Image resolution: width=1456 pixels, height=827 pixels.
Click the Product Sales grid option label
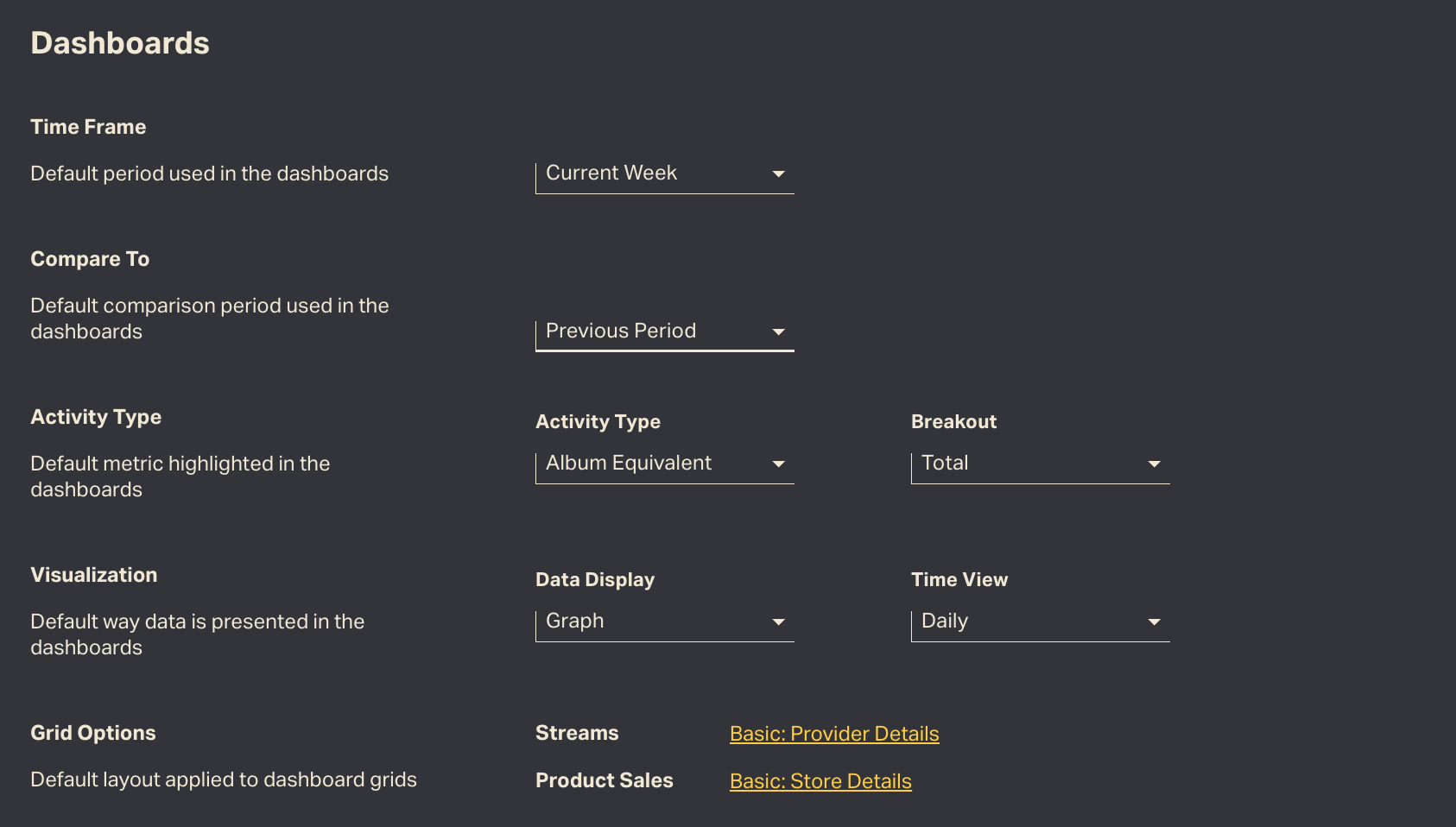tap(605, 780)
